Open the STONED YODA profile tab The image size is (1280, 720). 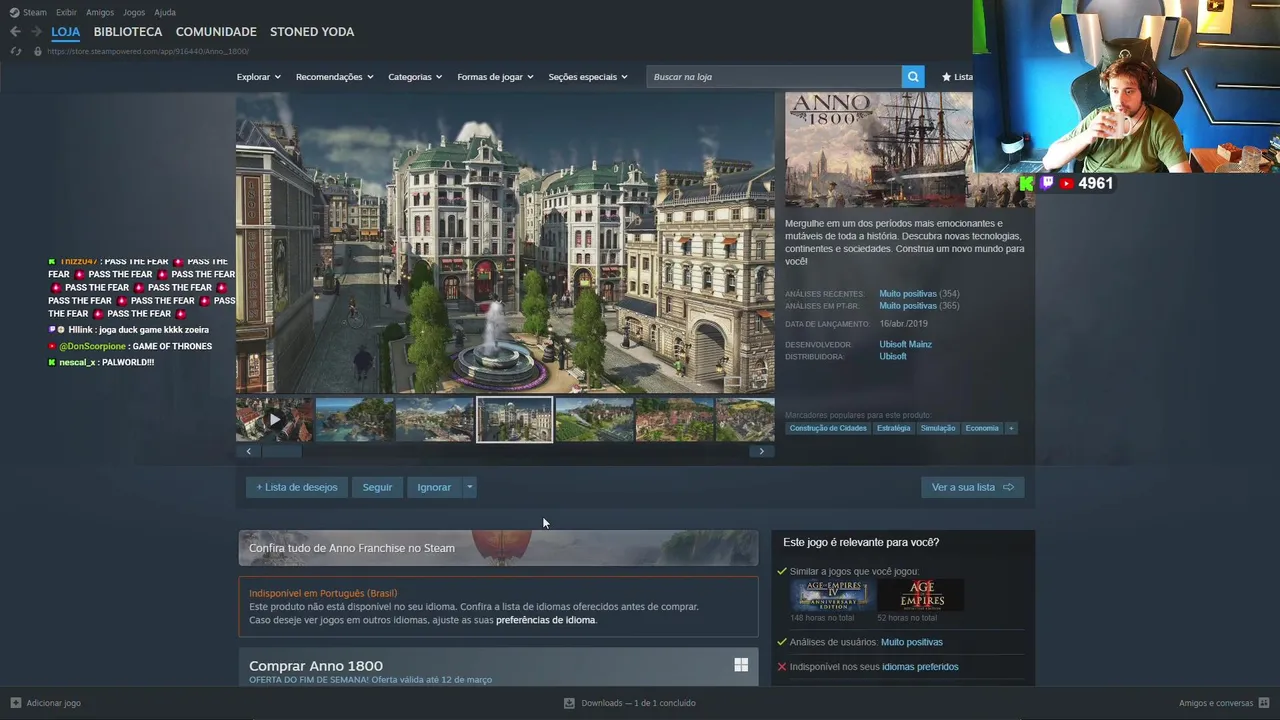coord(312,32)
